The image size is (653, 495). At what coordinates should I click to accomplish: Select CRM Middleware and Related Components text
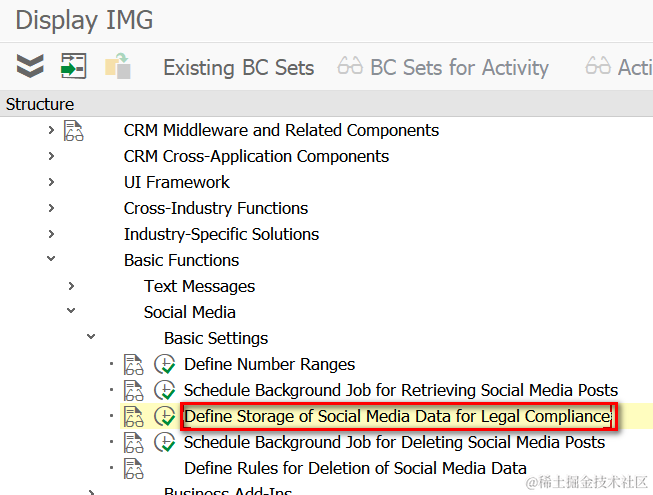(x=281, y=130)
